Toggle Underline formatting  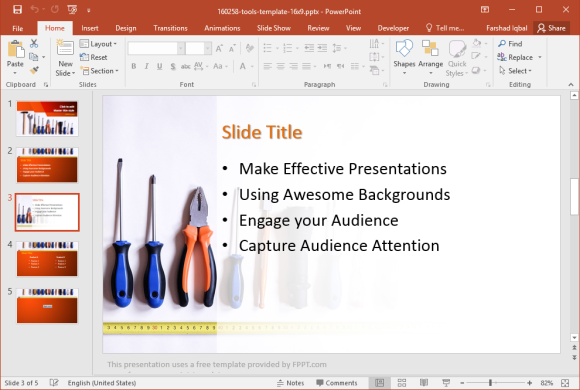159,66
